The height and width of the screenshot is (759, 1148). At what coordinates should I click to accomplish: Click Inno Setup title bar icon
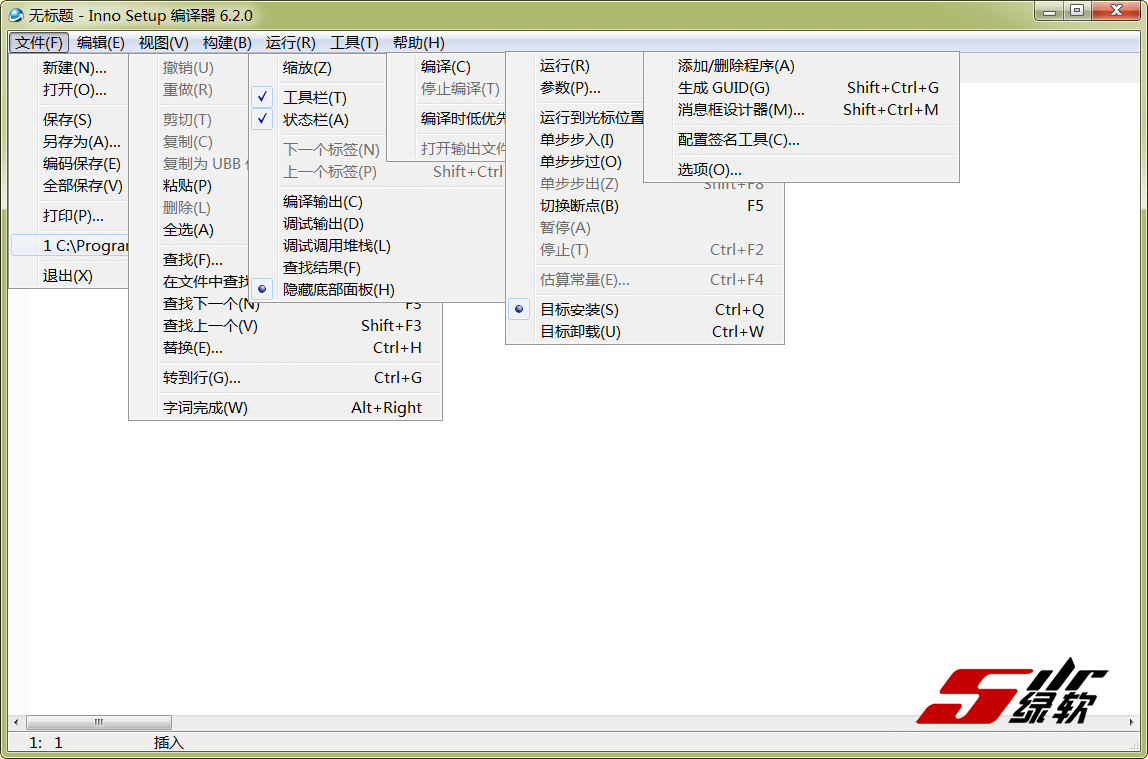pyautogui.click(x=15, y=15)
